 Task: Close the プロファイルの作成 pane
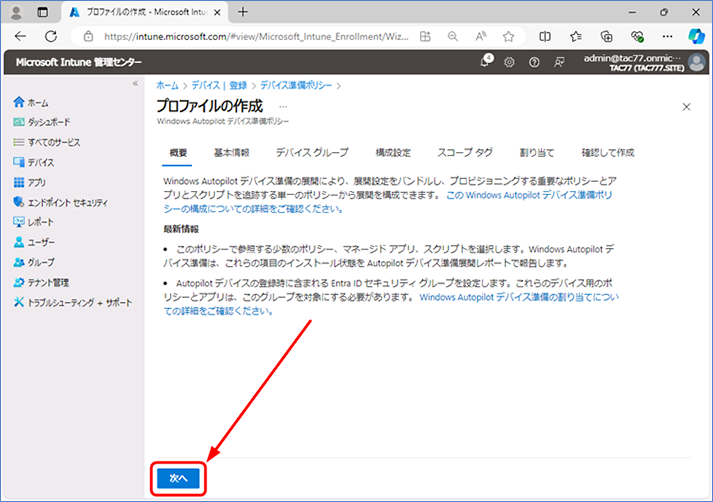[687, 107]
